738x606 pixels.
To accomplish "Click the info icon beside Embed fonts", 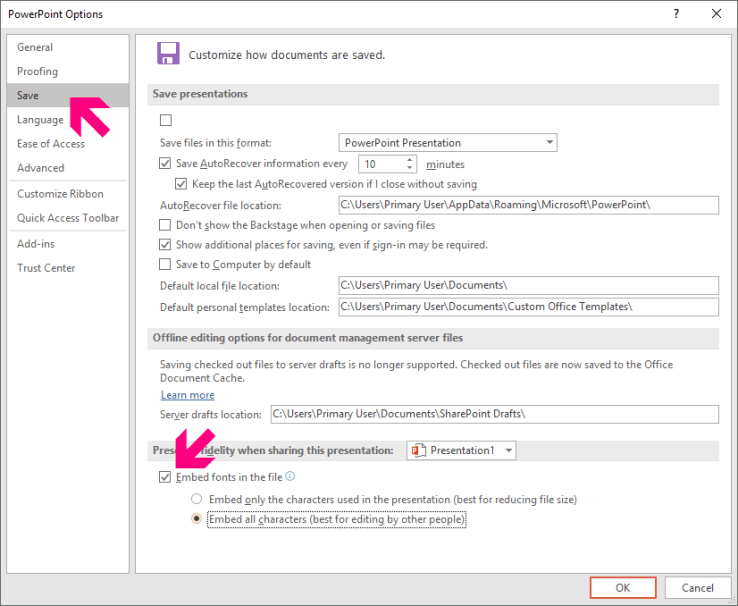I will point(290,477).
